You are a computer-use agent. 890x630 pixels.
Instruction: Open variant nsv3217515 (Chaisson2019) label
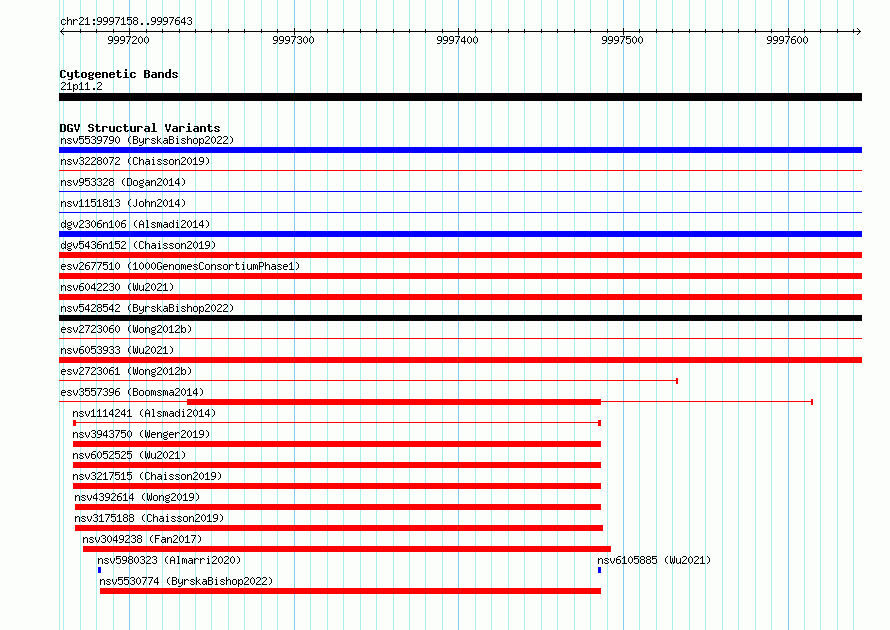coord(147,476)
